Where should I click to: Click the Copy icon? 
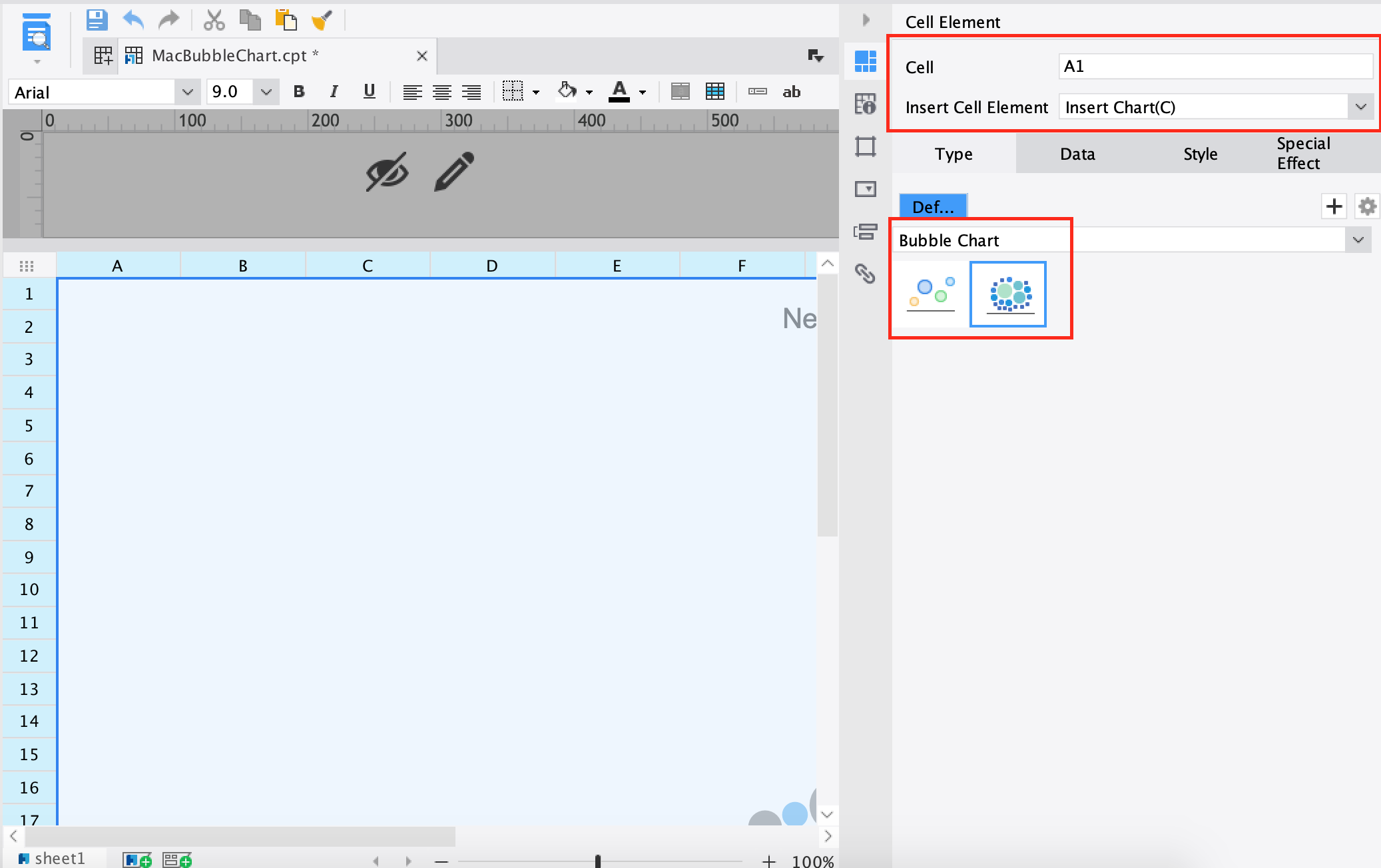point(250,20)
